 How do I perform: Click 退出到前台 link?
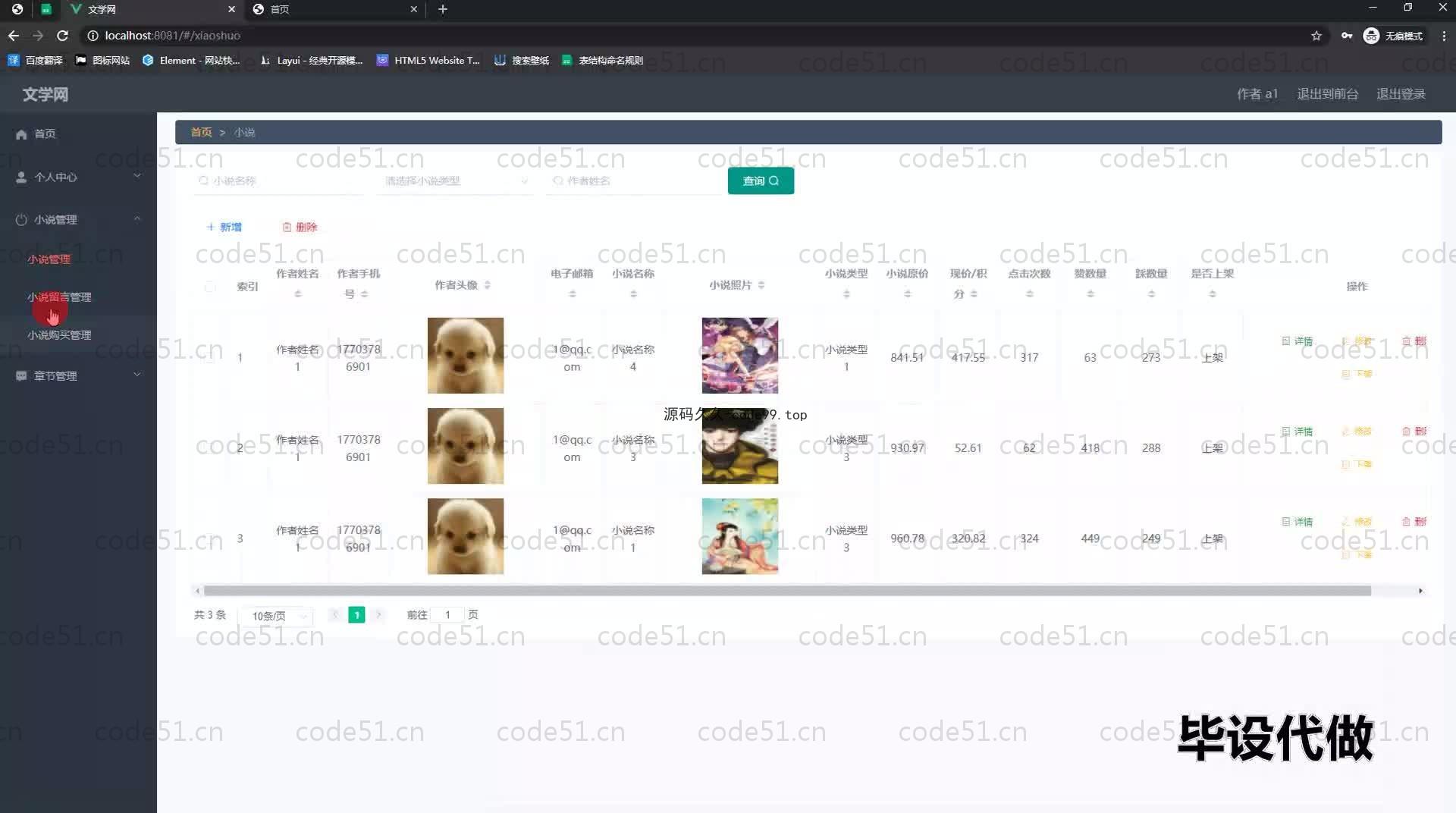(1327, 94)
